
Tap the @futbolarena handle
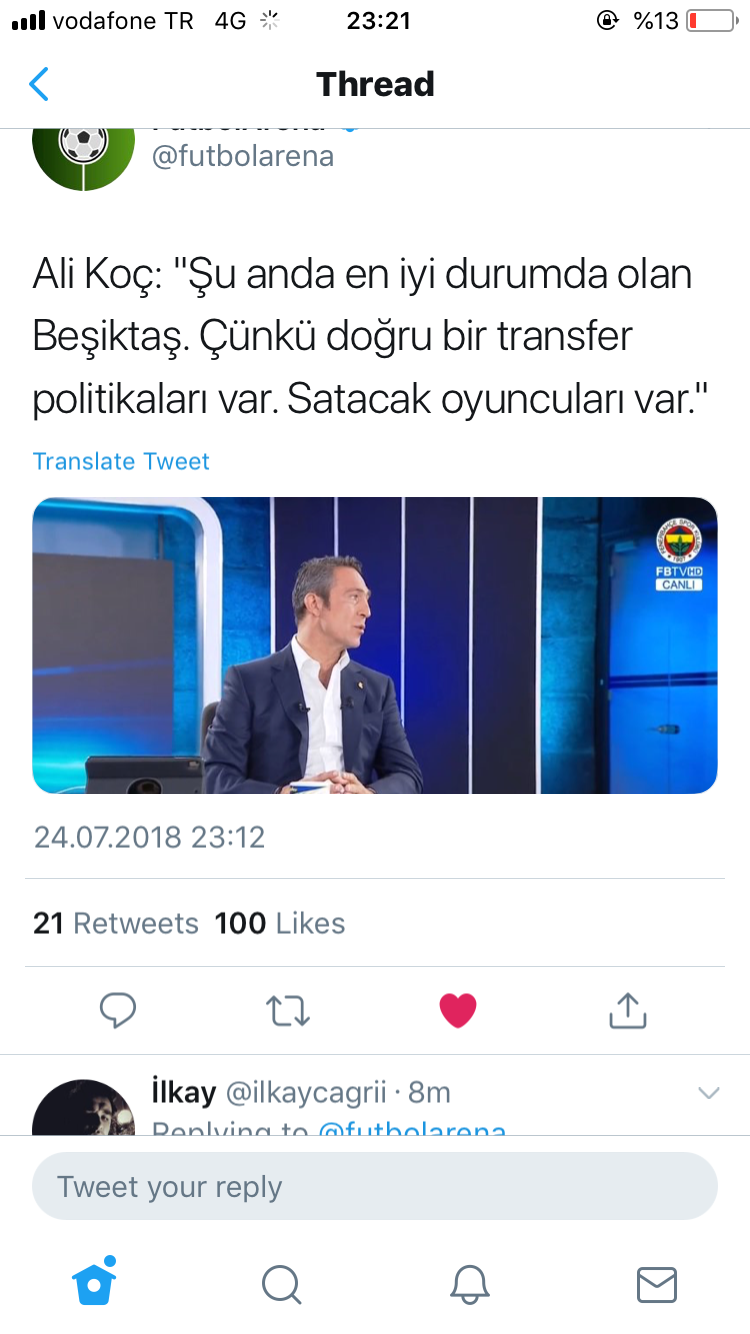tap(243, 157)
